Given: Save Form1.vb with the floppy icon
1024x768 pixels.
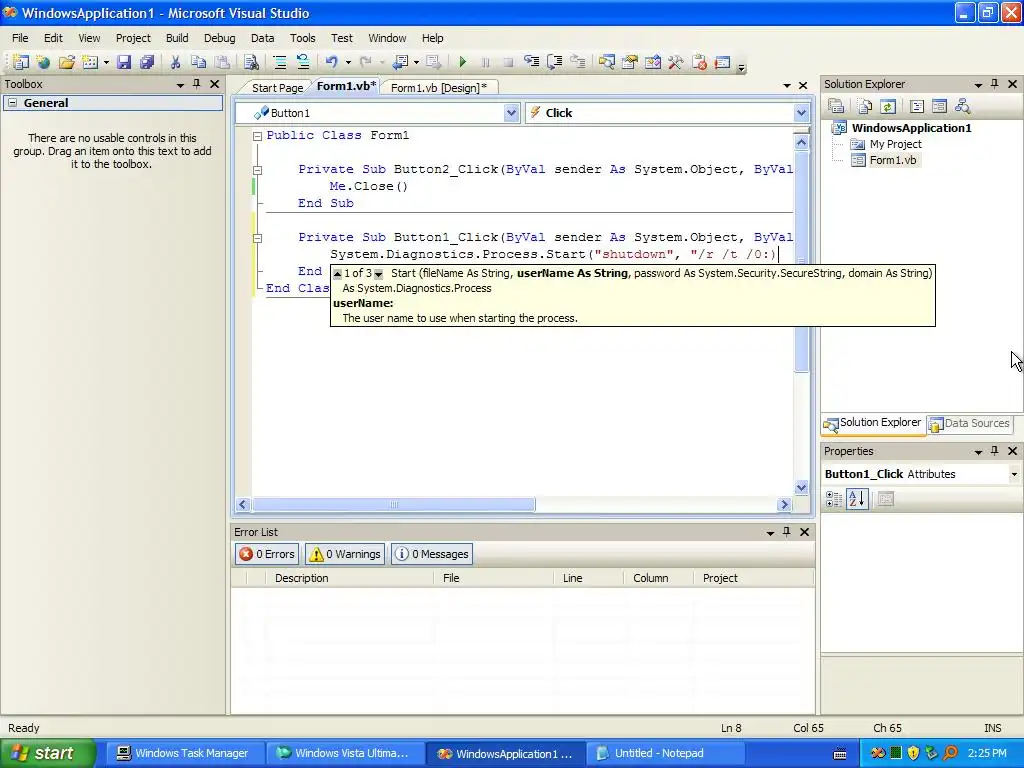Looking at the screenshot, I should click(123, 62).
